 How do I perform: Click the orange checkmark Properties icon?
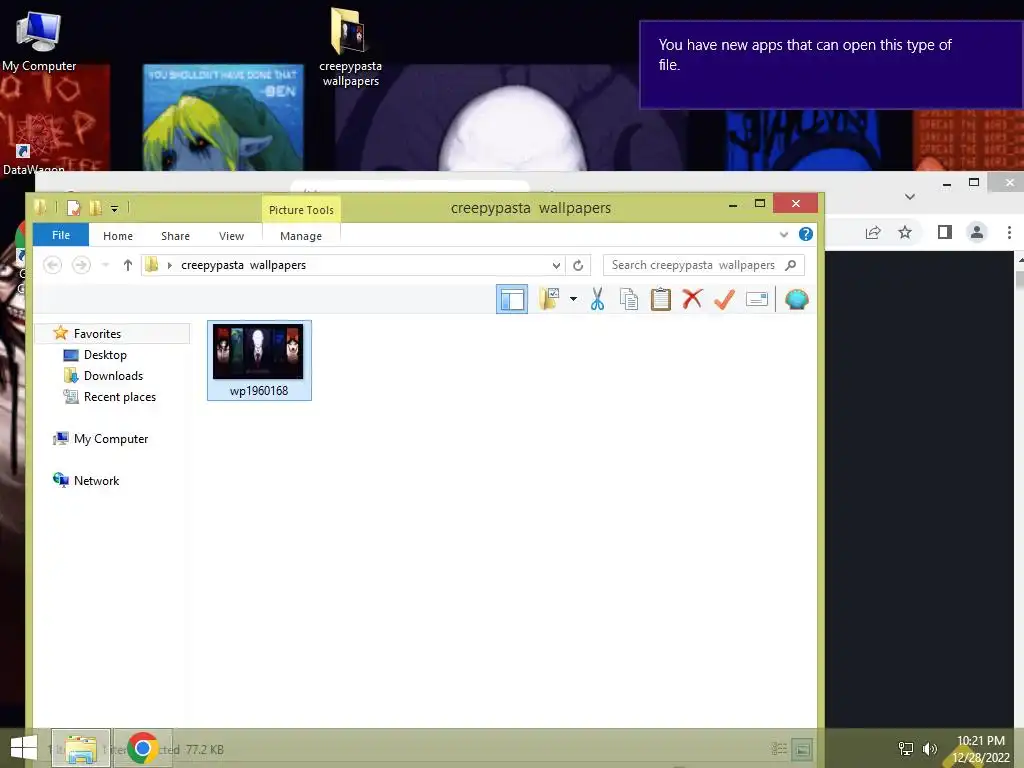click(724, 299)
